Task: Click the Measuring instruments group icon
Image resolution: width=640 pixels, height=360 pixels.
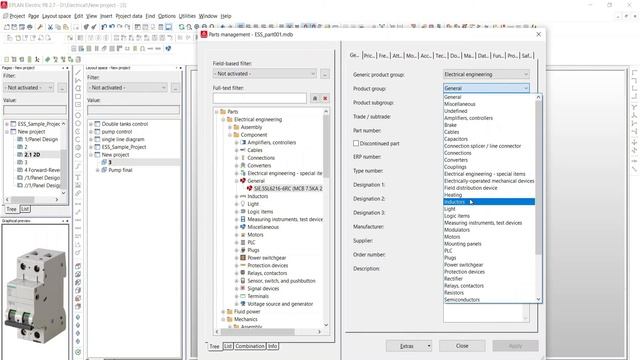Action: pos(243,219)
